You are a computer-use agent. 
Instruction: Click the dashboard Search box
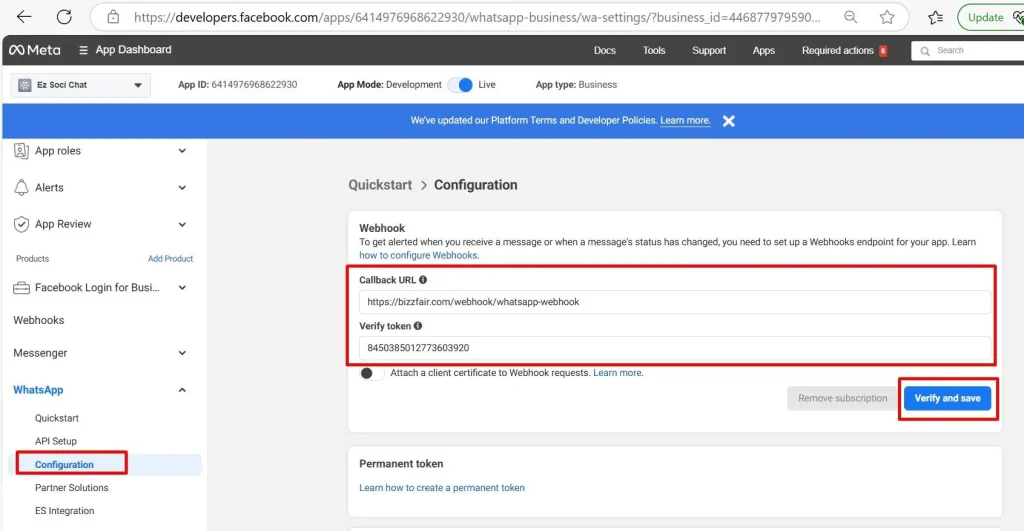coord(968,50)
